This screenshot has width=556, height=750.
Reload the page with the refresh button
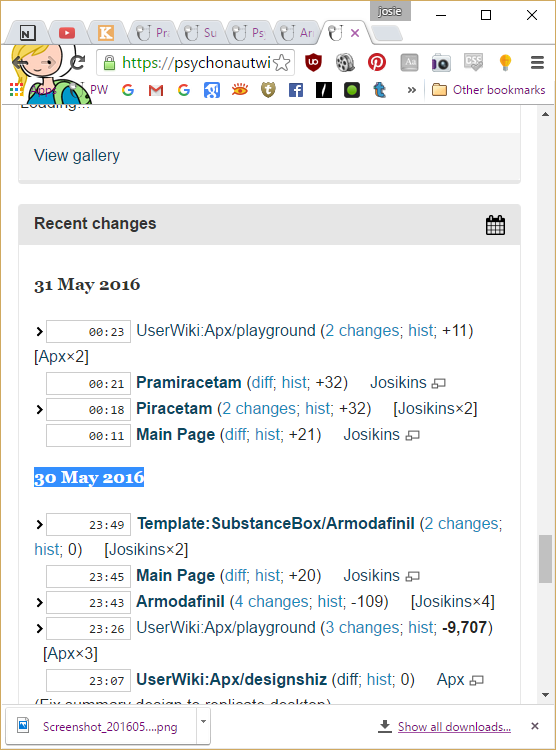point(78,63)
